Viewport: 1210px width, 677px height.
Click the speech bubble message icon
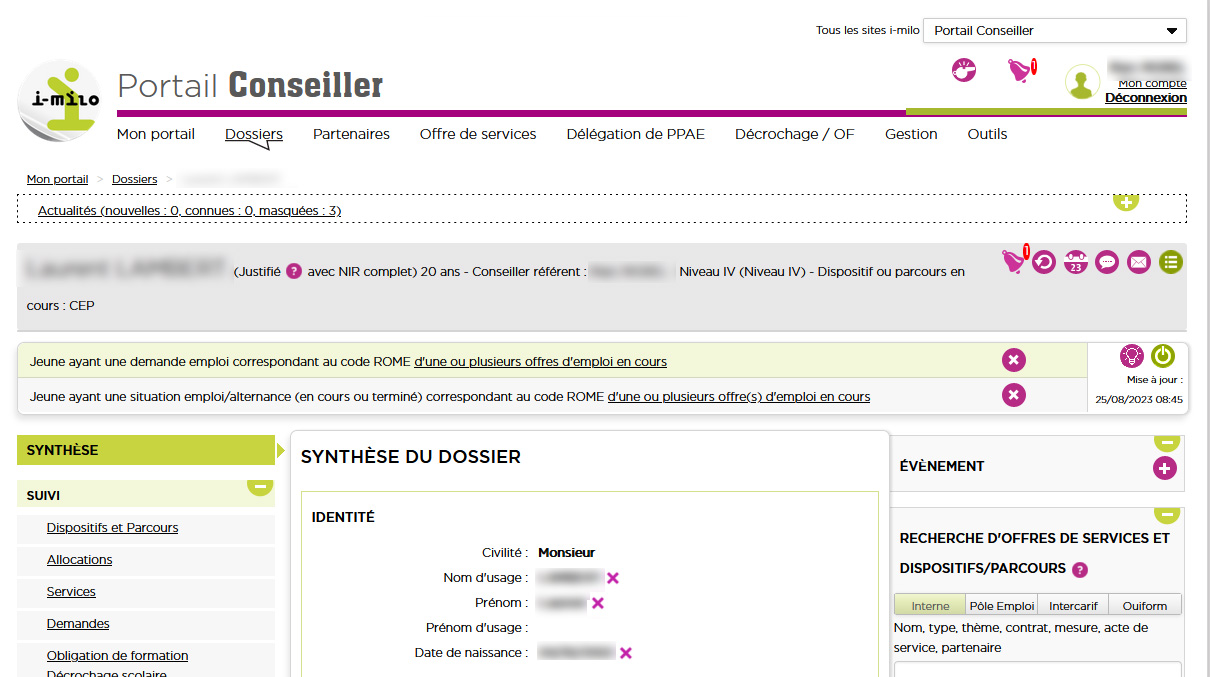click(1107, 262)
